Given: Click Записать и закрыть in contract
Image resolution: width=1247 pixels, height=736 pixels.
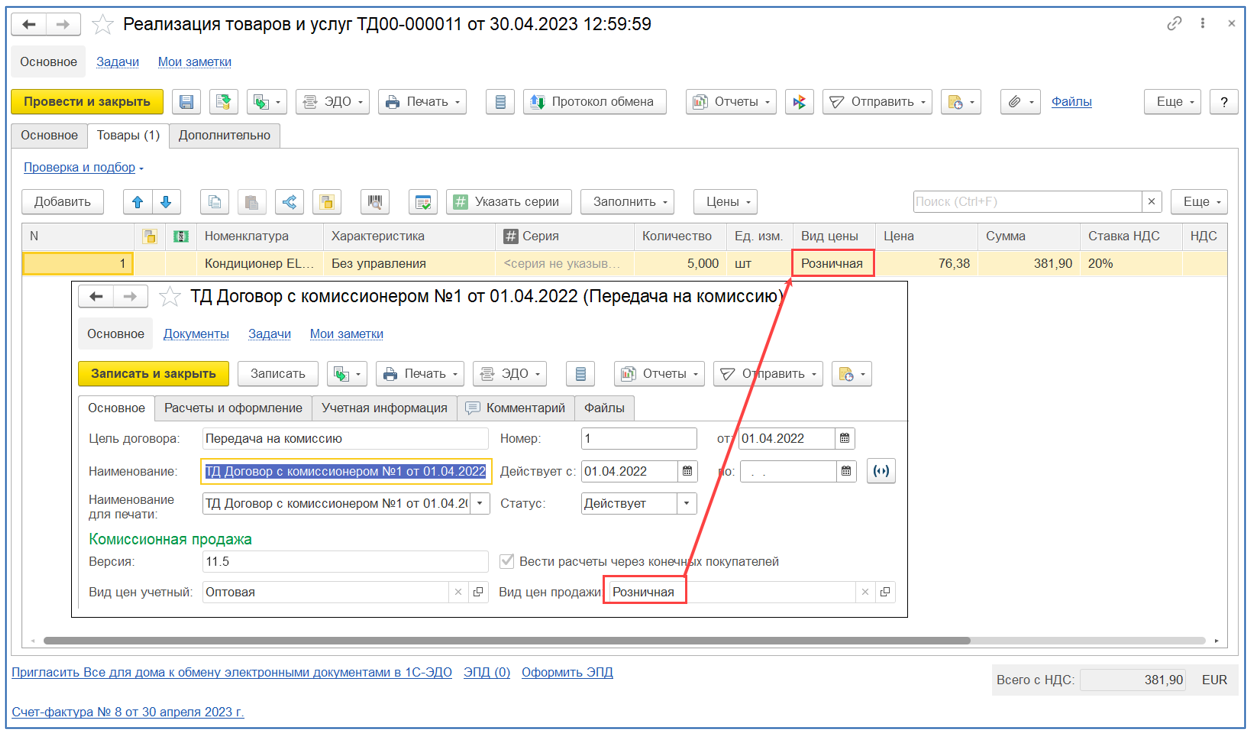Looking at the screenshot, I should pyautogui.click(x=154, y=374).
